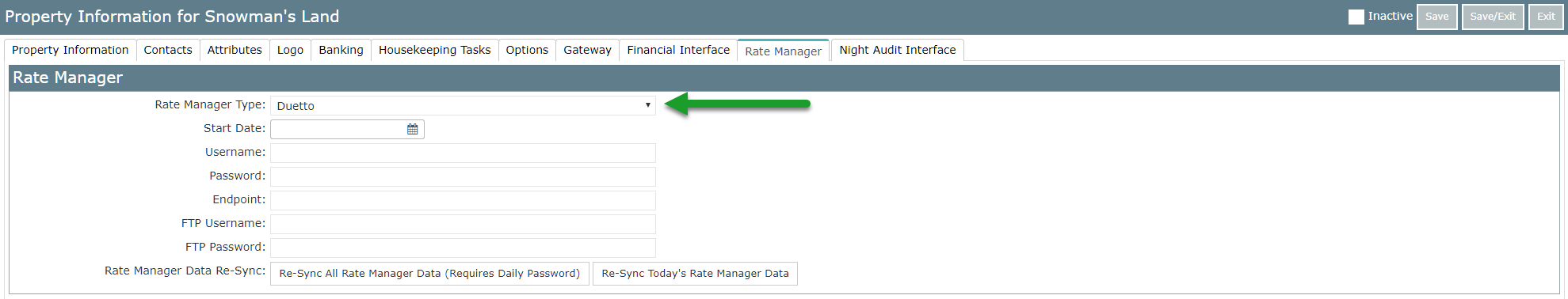This screenshot has height=299, width=1568.
Task: Expand the Rate Manager Type dropdown
Action: coord(463,105)
